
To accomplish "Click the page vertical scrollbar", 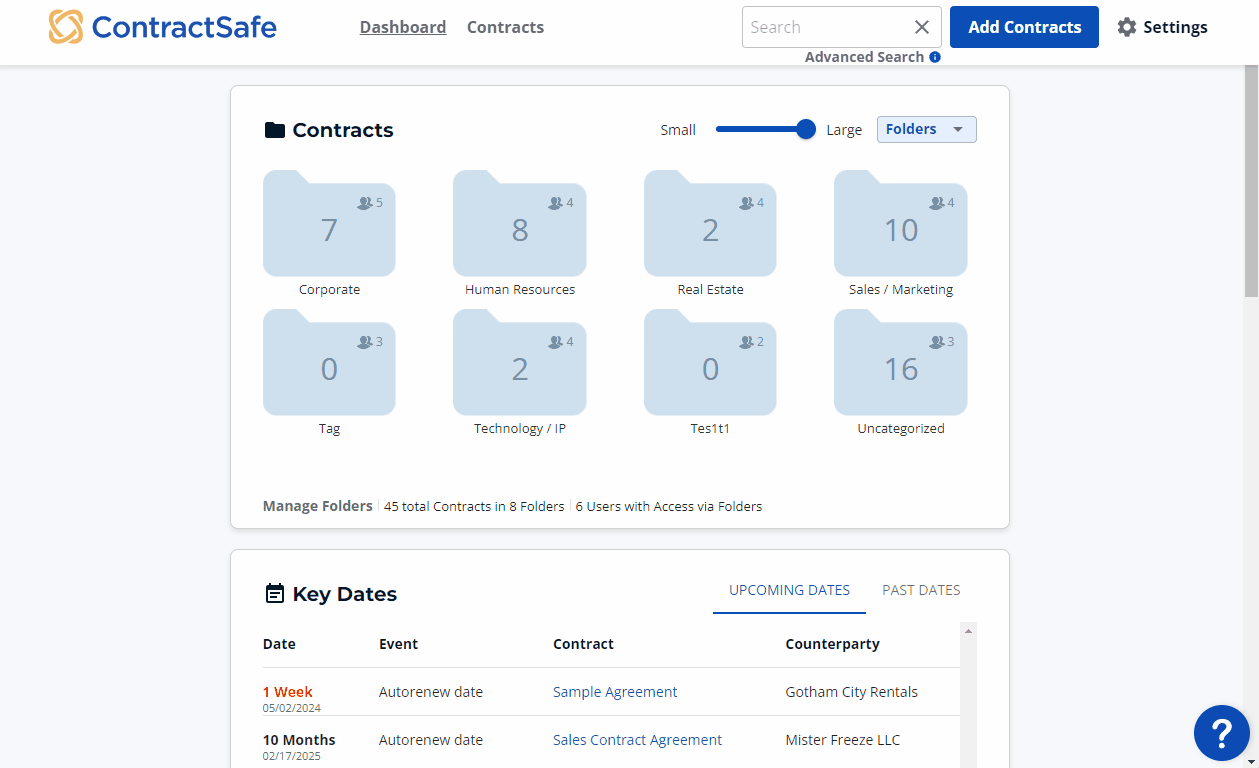I will pos(1251,180).
